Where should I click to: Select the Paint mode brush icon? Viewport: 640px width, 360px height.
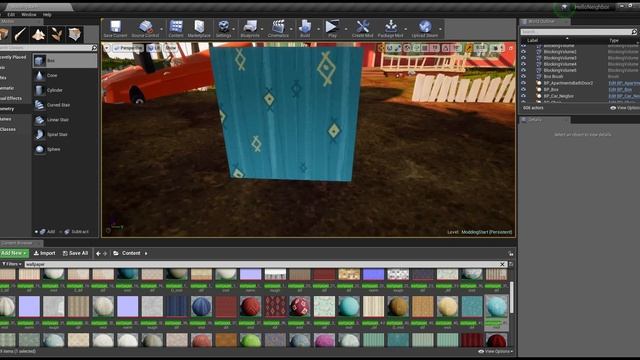click(x=20, y=34)
